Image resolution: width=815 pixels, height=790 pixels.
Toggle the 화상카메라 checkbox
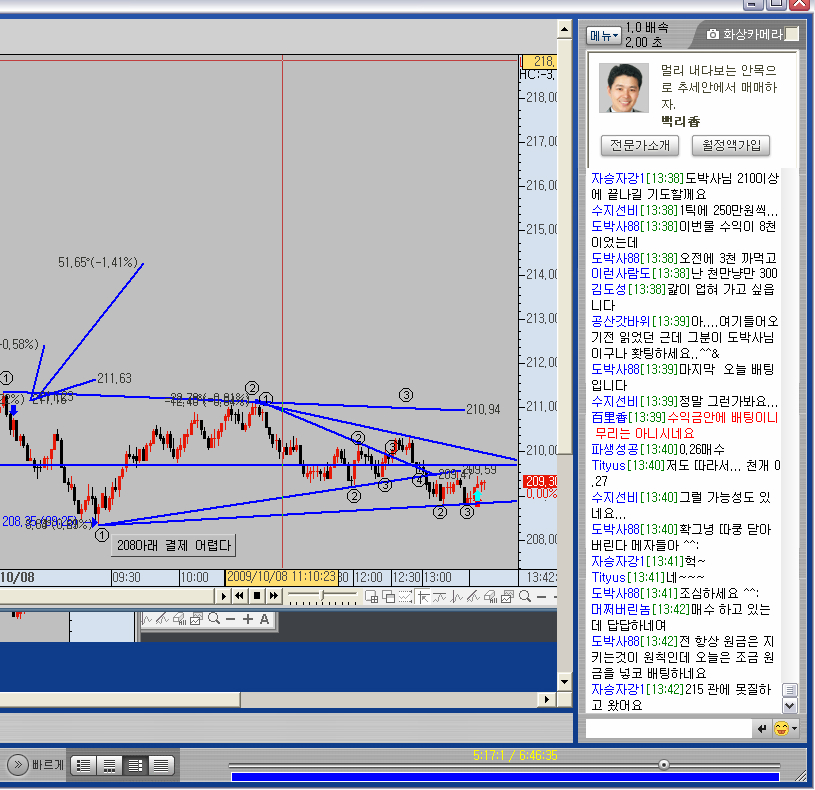pyautogui.click(x=792, y=34)
